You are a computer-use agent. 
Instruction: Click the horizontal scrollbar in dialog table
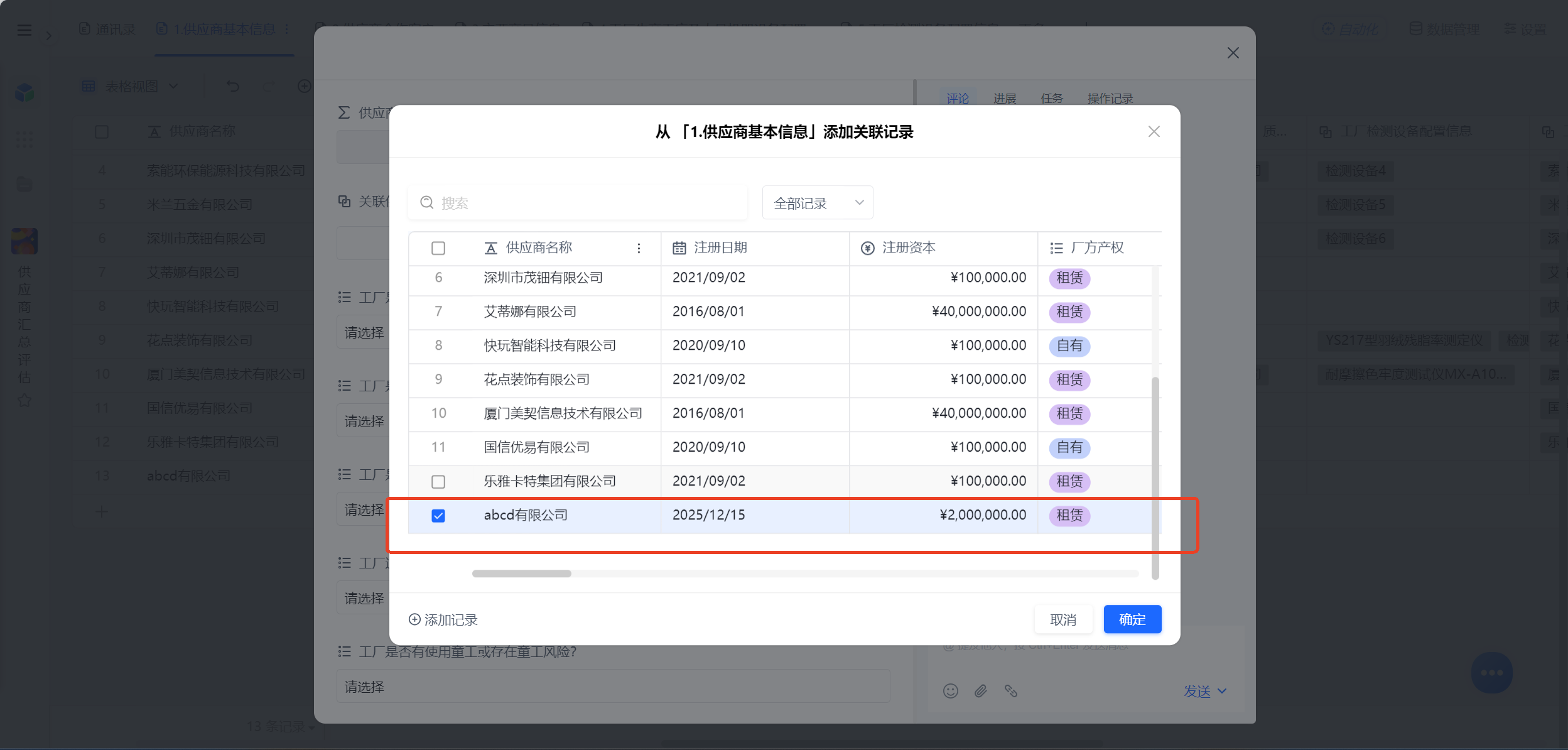click(522, 573)
